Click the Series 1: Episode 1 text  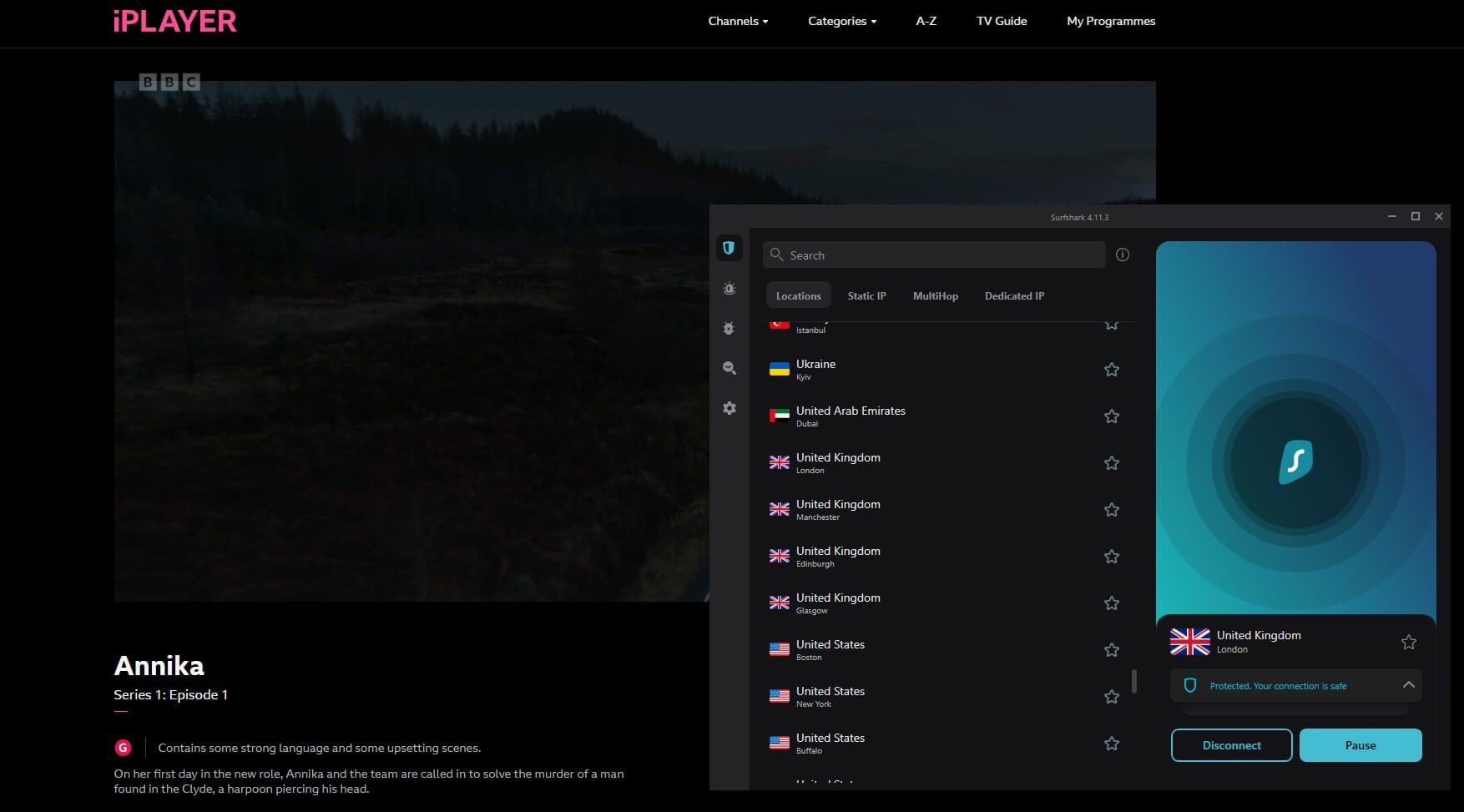click(x=170, y=694)
